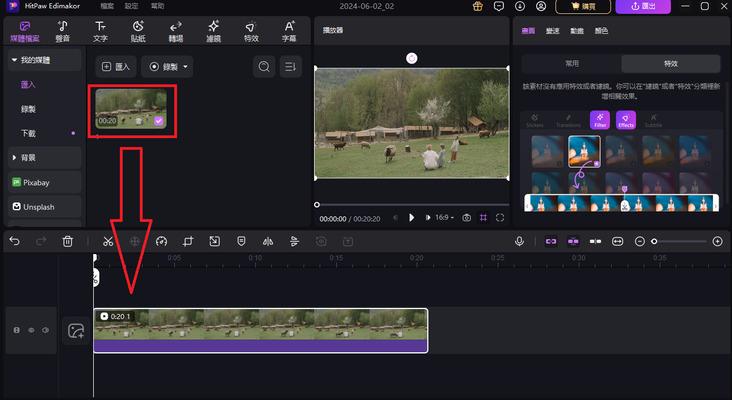The image size is (732, 400).
Task: Add a marker with the marker icon
Action: 241,241
